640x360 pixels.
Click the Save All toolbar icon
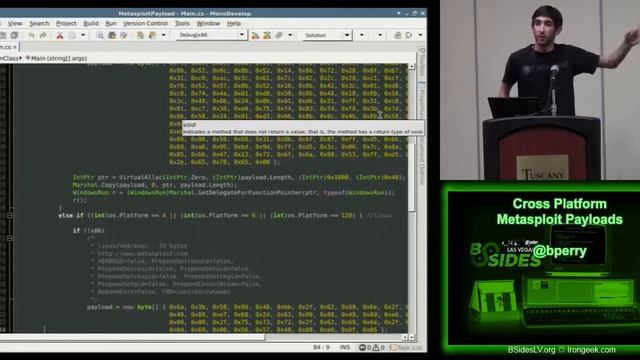click(x=14, y=36)
